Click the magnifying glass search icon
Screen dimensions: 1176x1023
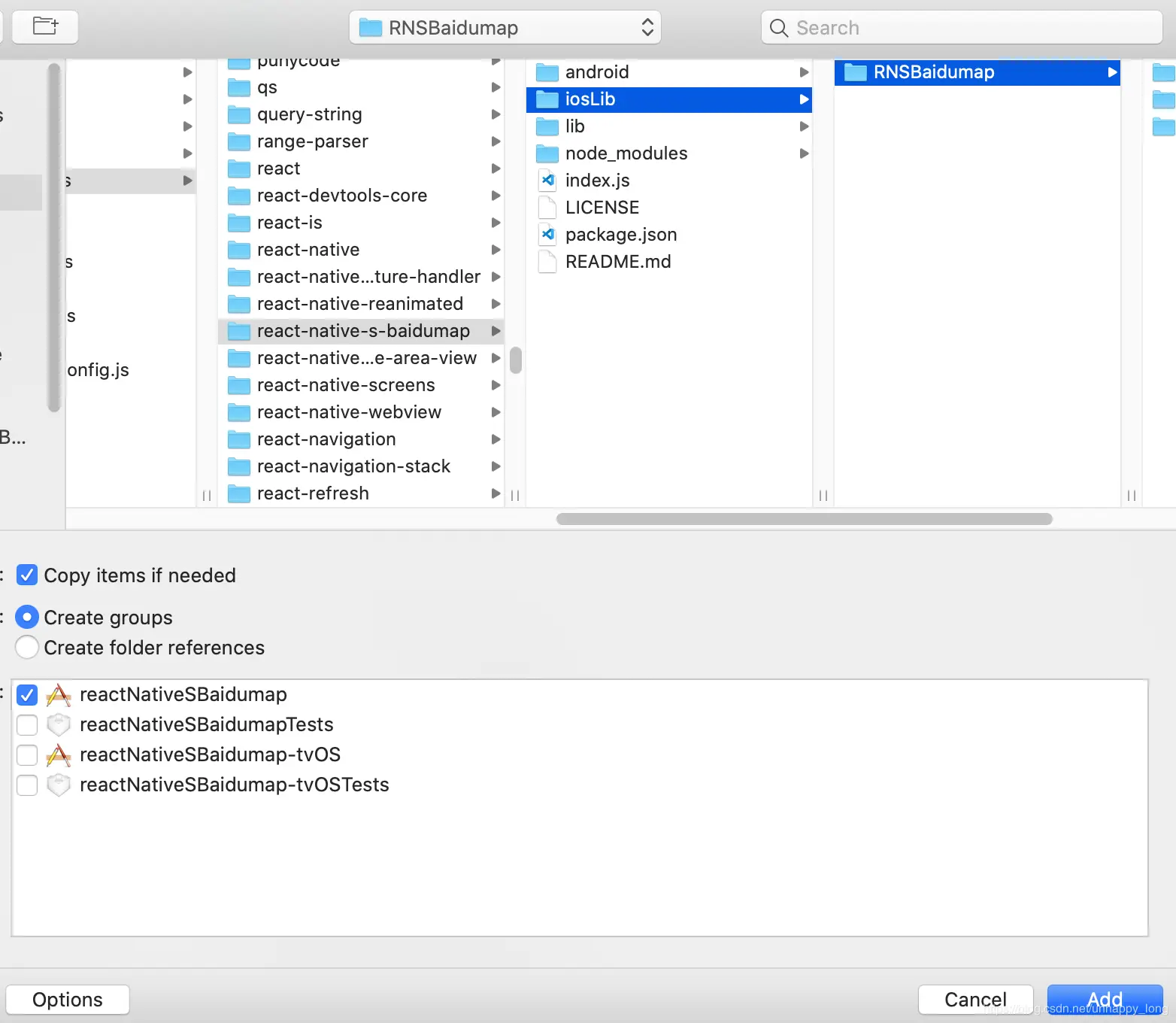pos(779,28)
